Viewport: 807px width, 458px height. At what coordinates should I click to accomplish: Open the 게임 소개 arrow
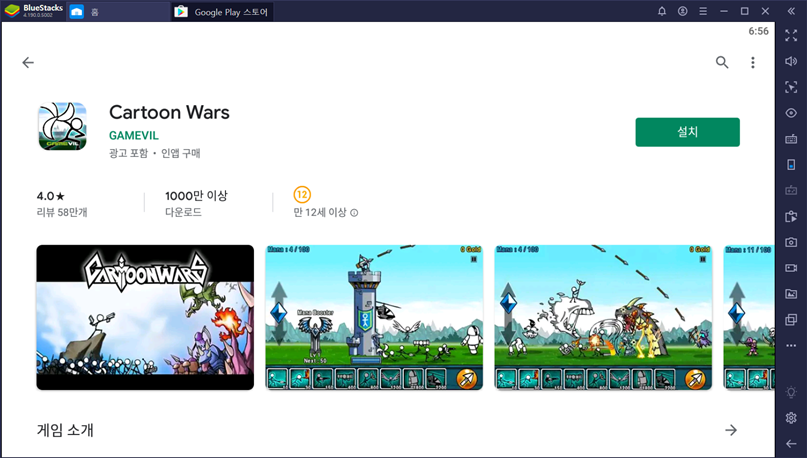coord(731,430)
